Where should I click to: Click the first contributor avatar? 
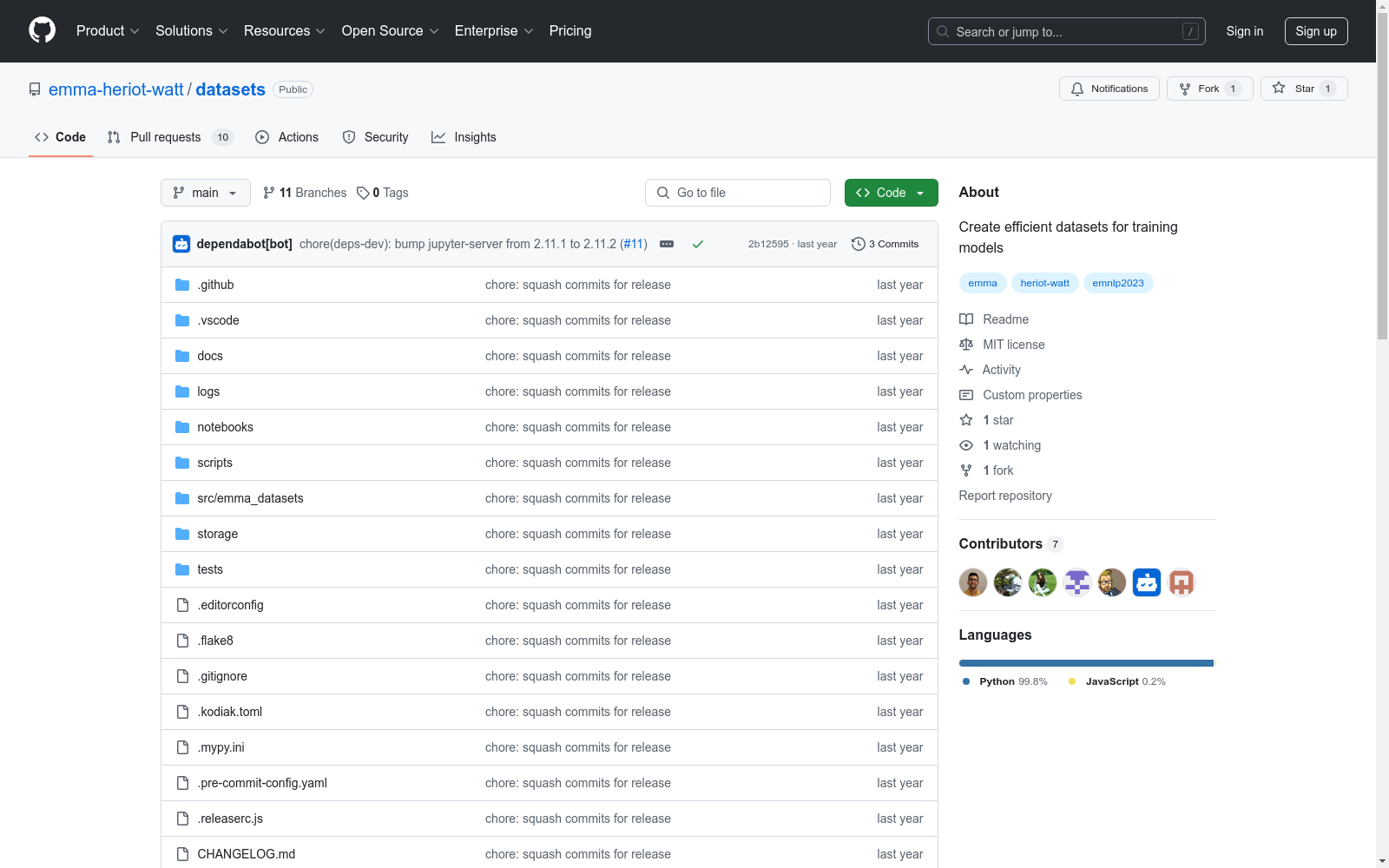point(973,582)
